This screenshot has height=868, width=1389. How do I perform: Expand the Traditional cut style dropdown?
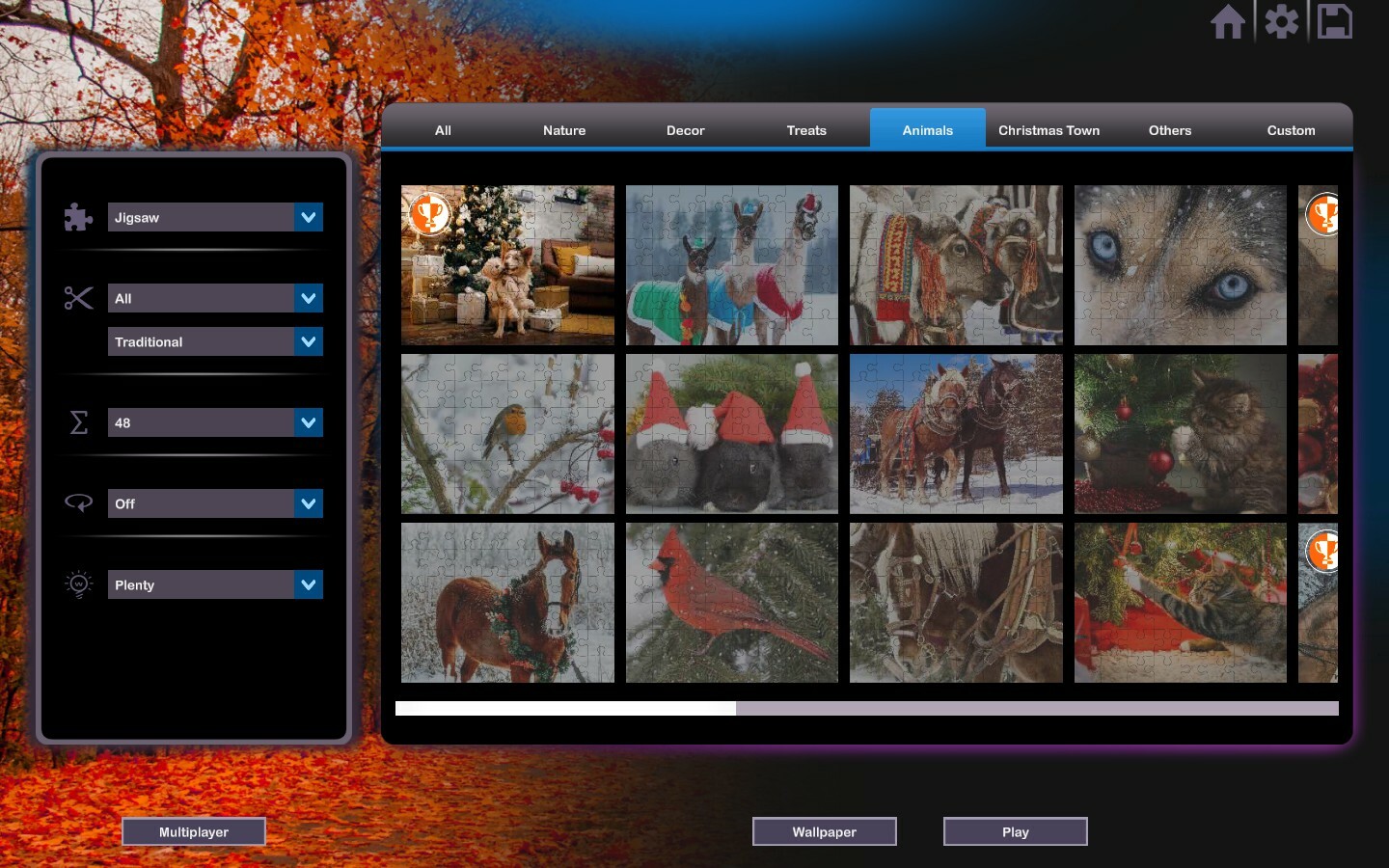tap(215, 341)
